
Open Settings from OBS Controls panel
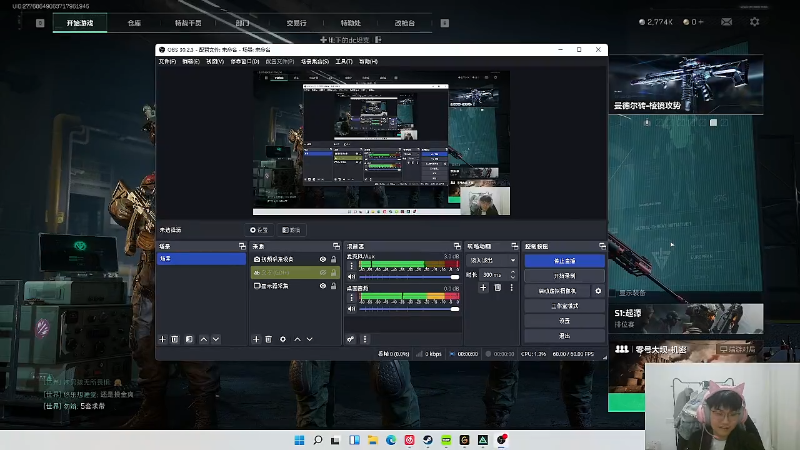[564, 321]
